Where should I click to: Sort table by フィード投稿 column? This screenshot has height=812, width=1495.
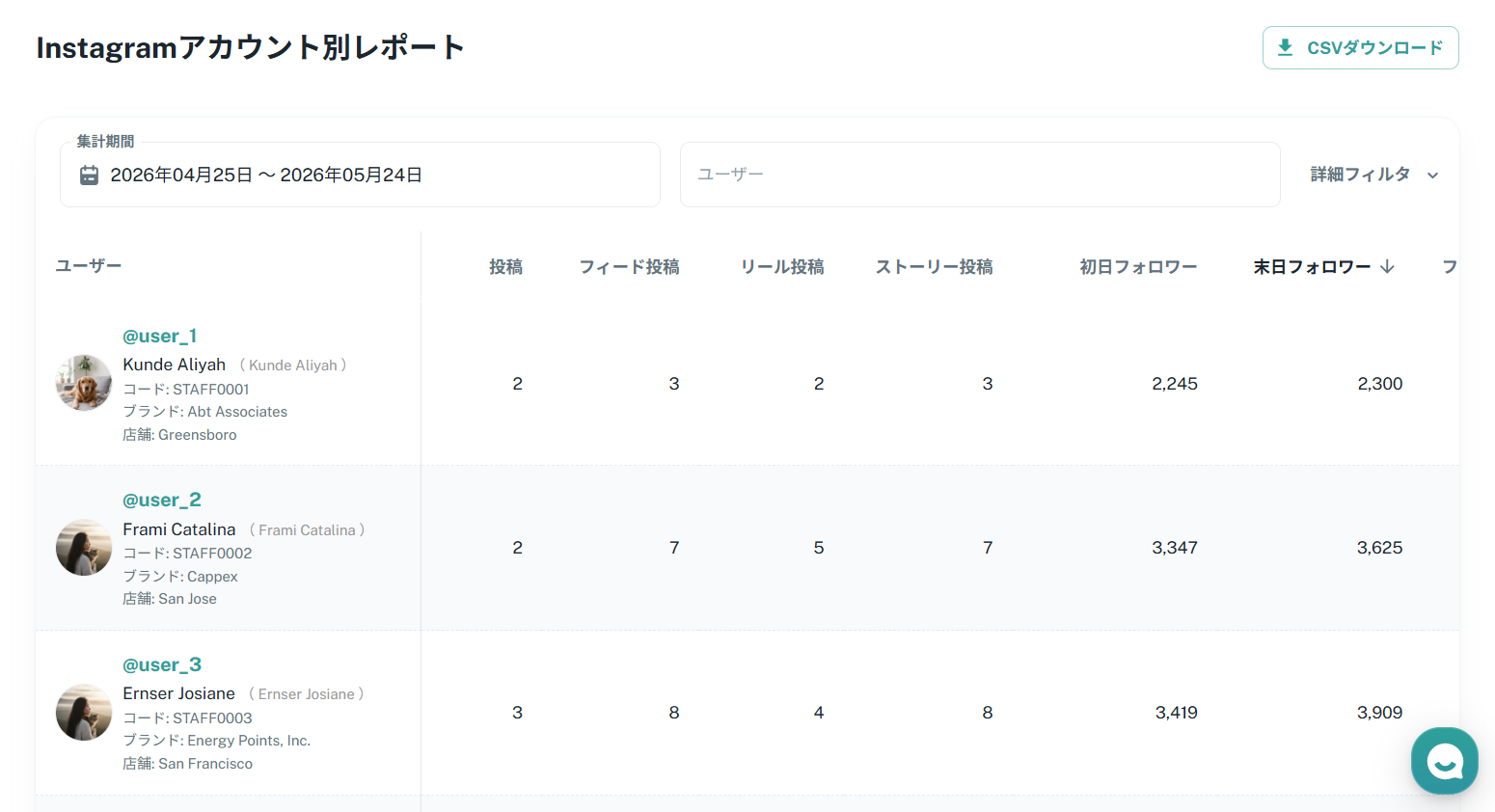pyautogui.click(x=629, y=267)
